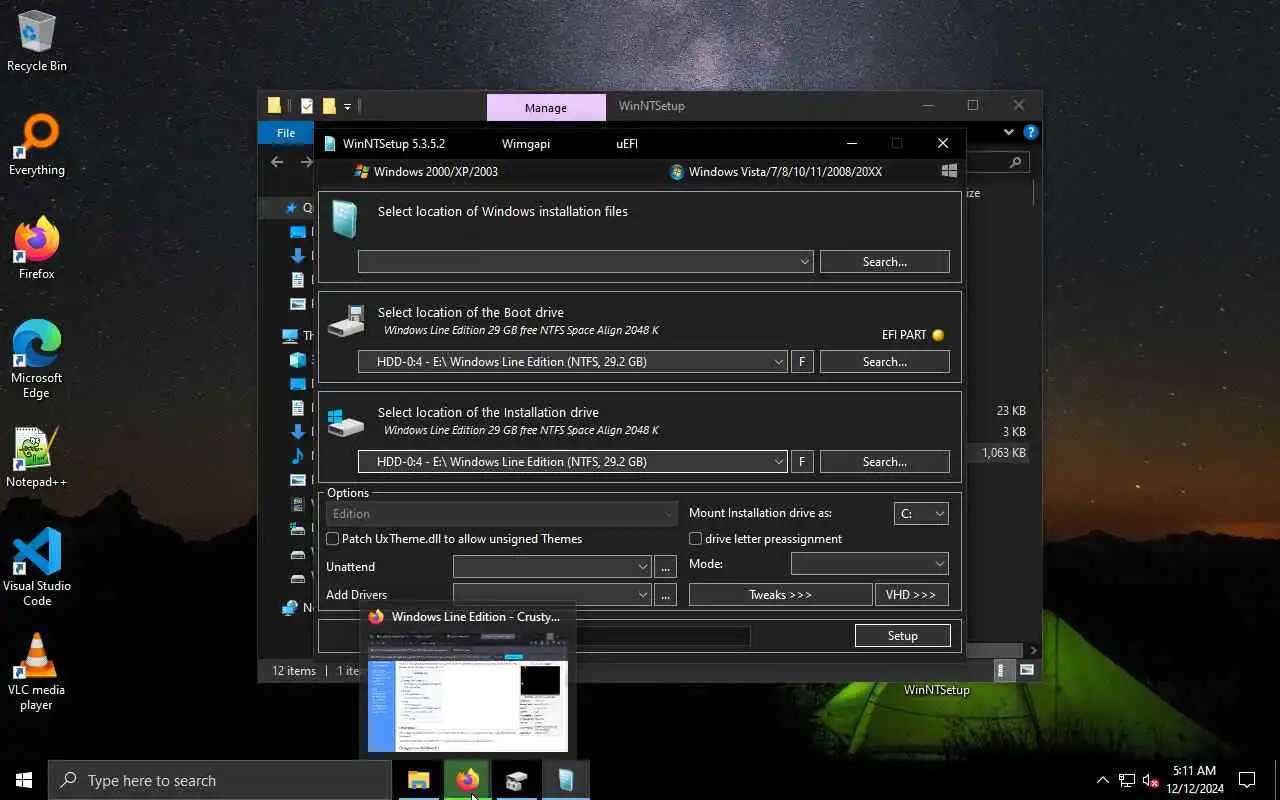Viewport: 1280px width, 800px height.
Task: Open installation files location dropdown
Action: pos(805,262)
